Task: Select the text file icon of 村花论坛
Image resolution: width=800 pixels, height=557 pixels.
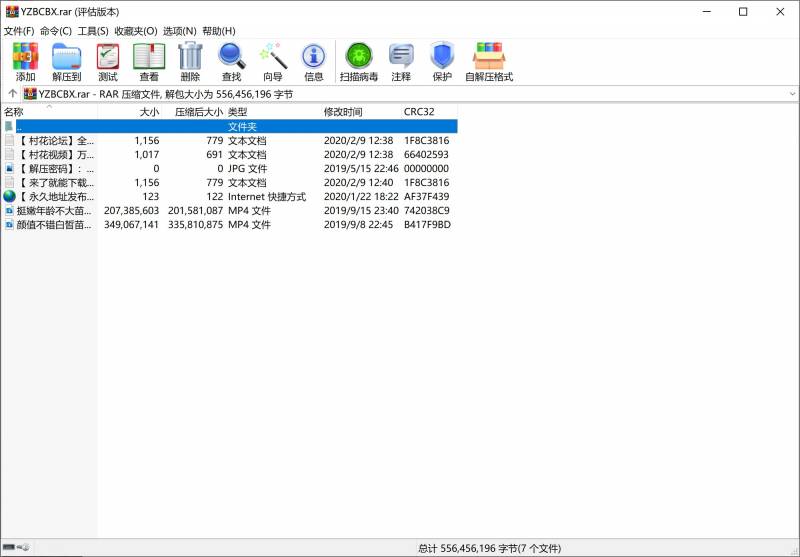Action: coord(9,140)
